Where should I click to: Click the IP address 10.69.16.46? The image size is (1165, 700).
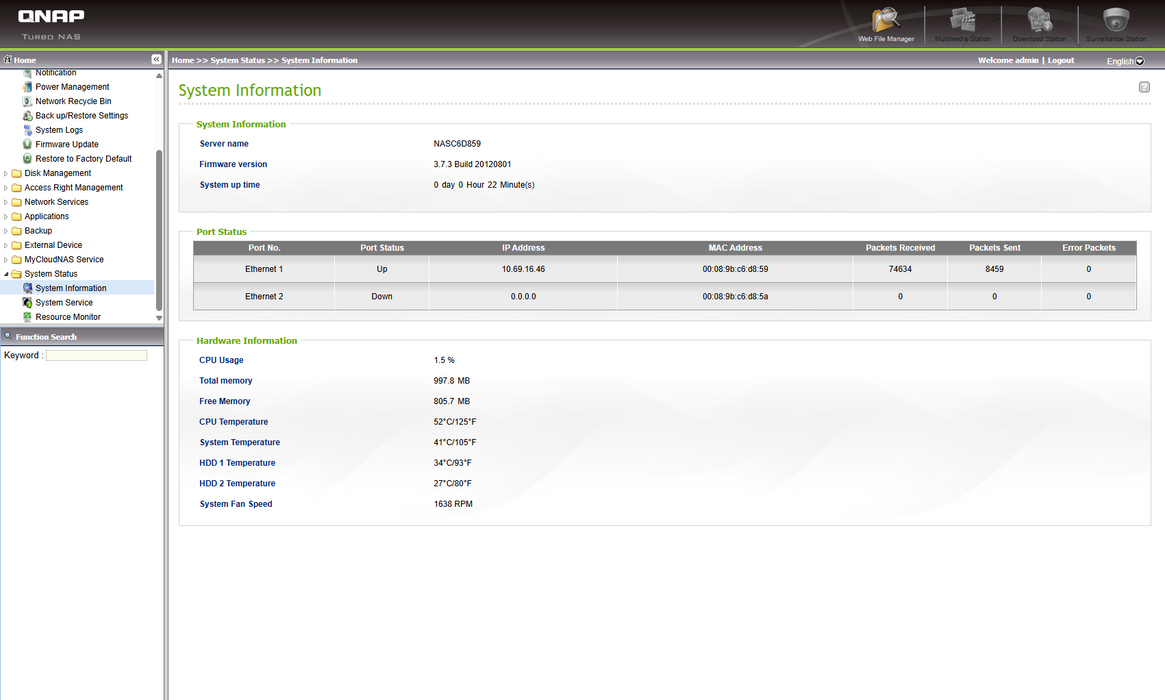pyautogui.click(x=523, y=269)
